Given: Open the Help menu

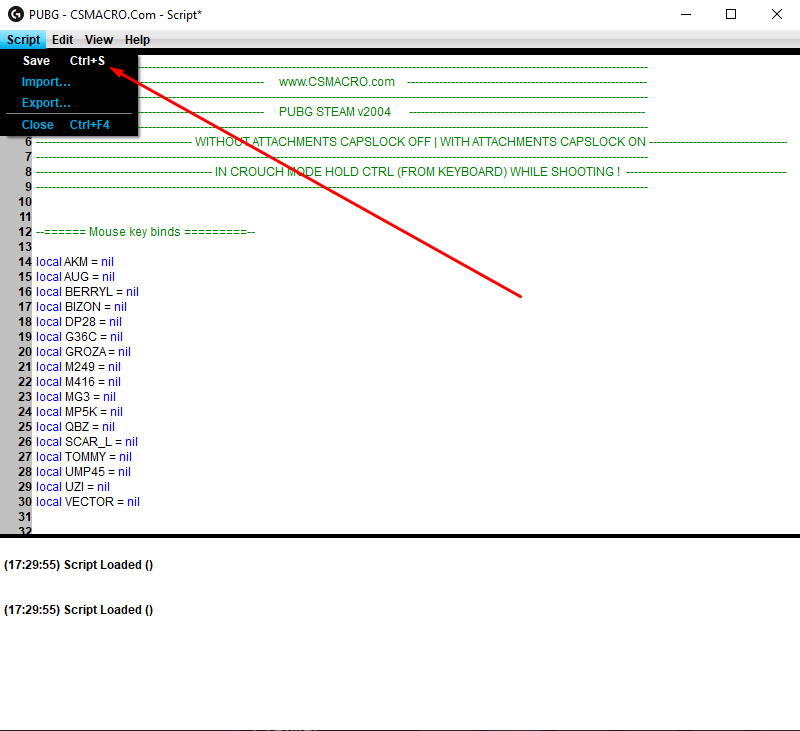Looking at the screenshot, I should [x=137, y=40].
